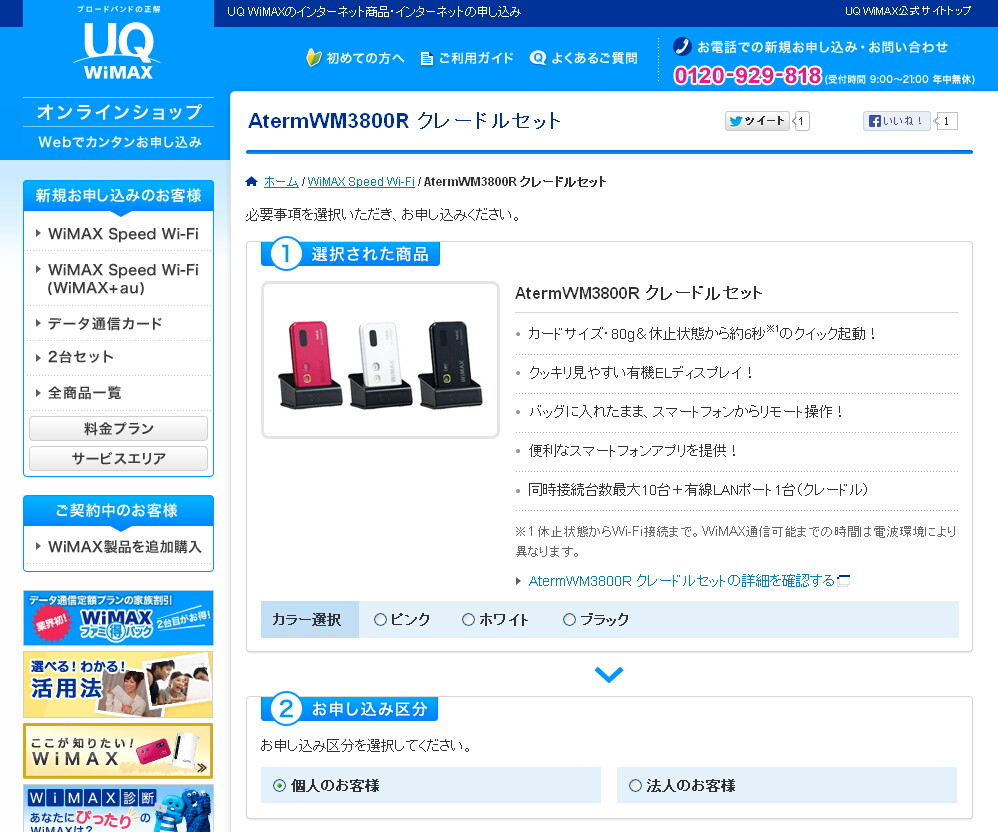Image resolution: width=998 pixels, height=832 pixels.
Task: Select the ホワイト color radio button
Action: point(468,619)
